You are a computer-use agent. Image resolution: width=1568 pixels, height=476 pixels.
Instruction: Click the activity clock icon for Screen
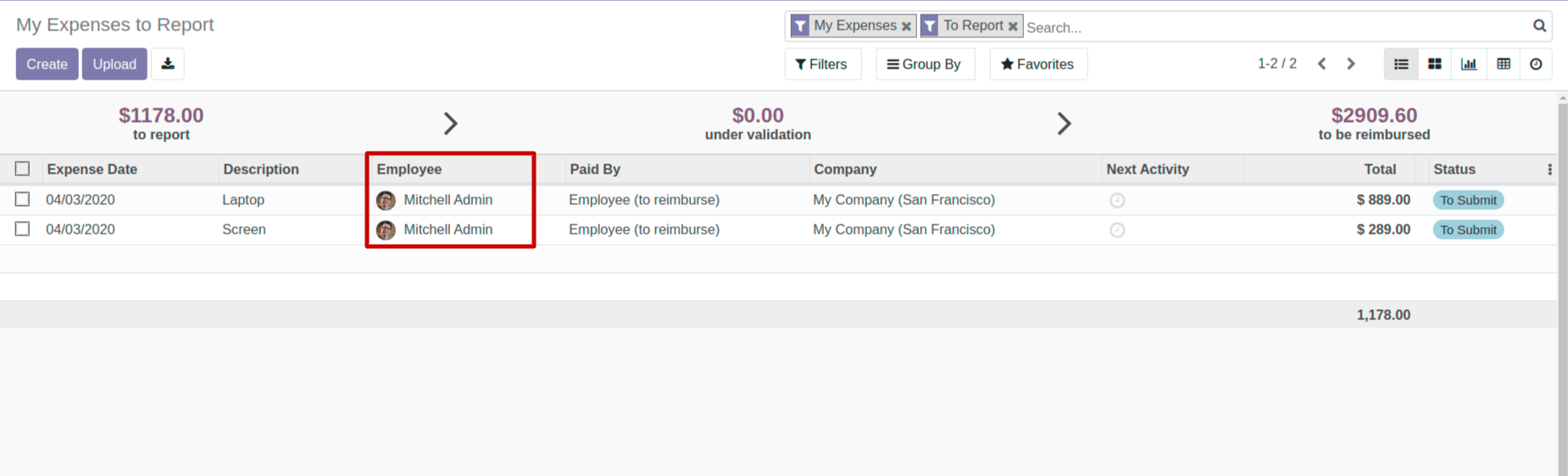1117,230
